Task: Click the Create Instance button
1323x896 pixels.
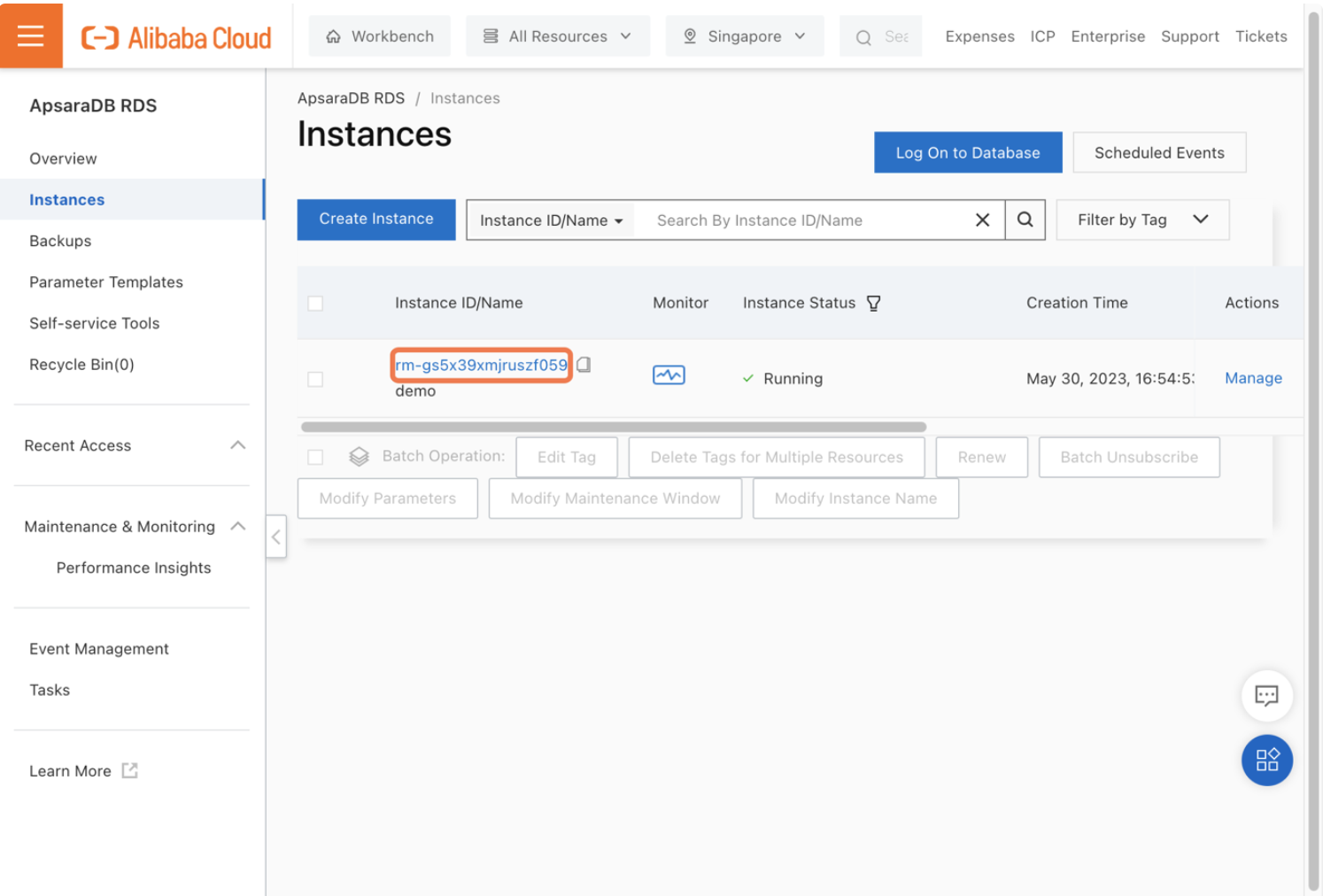Action: (x=375, y=219)
